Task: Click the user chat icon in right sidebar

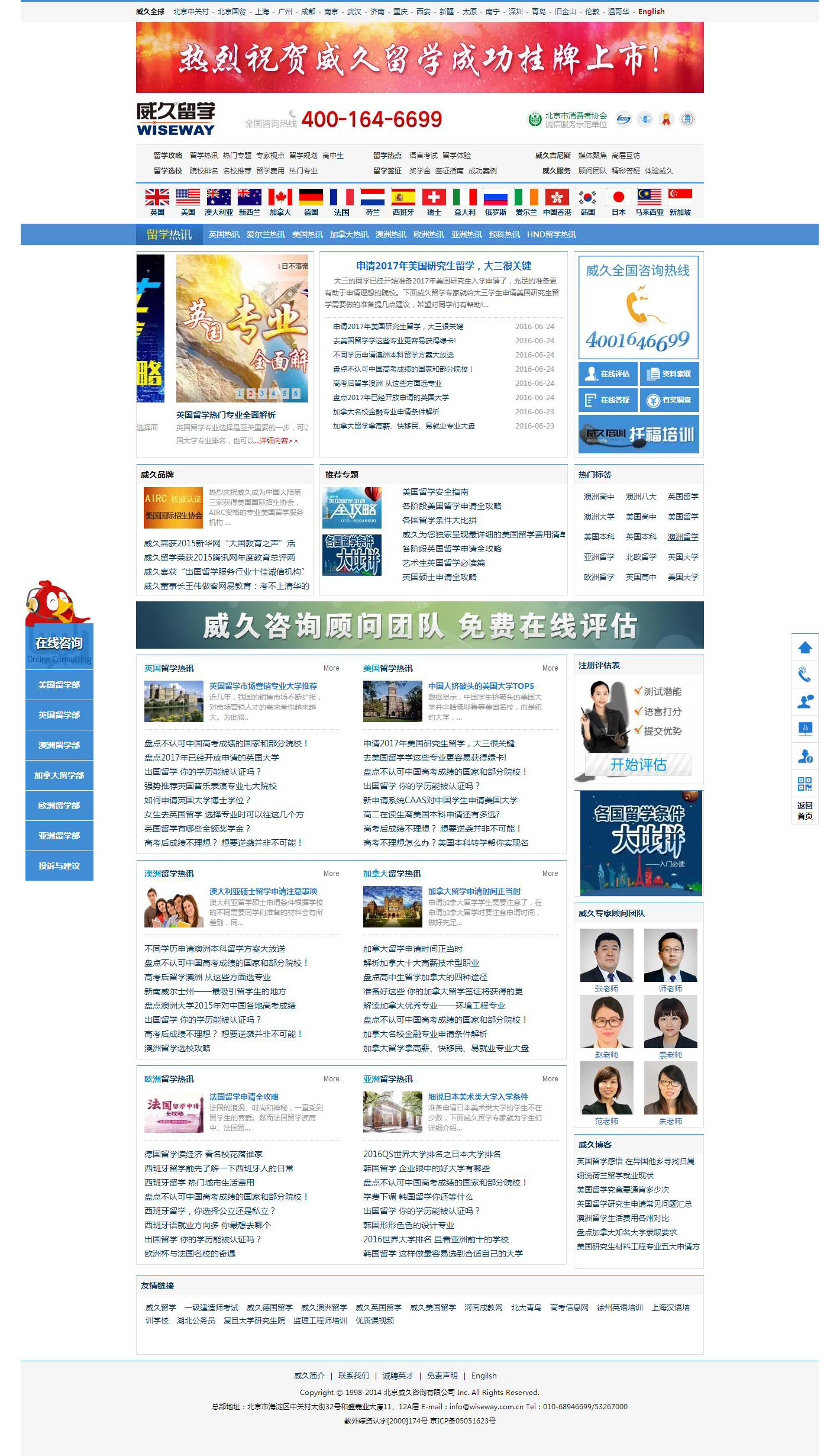Action: [805, 701]
